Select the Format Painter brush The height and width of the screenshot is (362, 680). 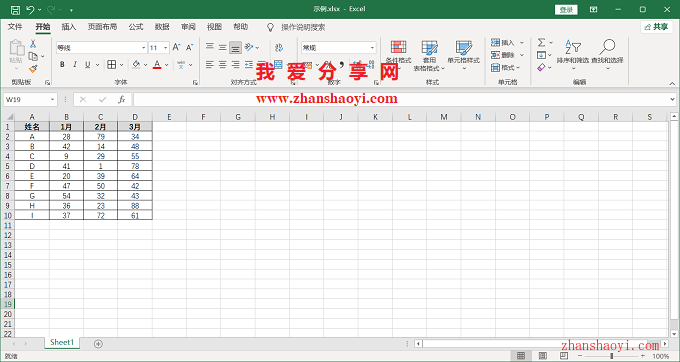33,68
